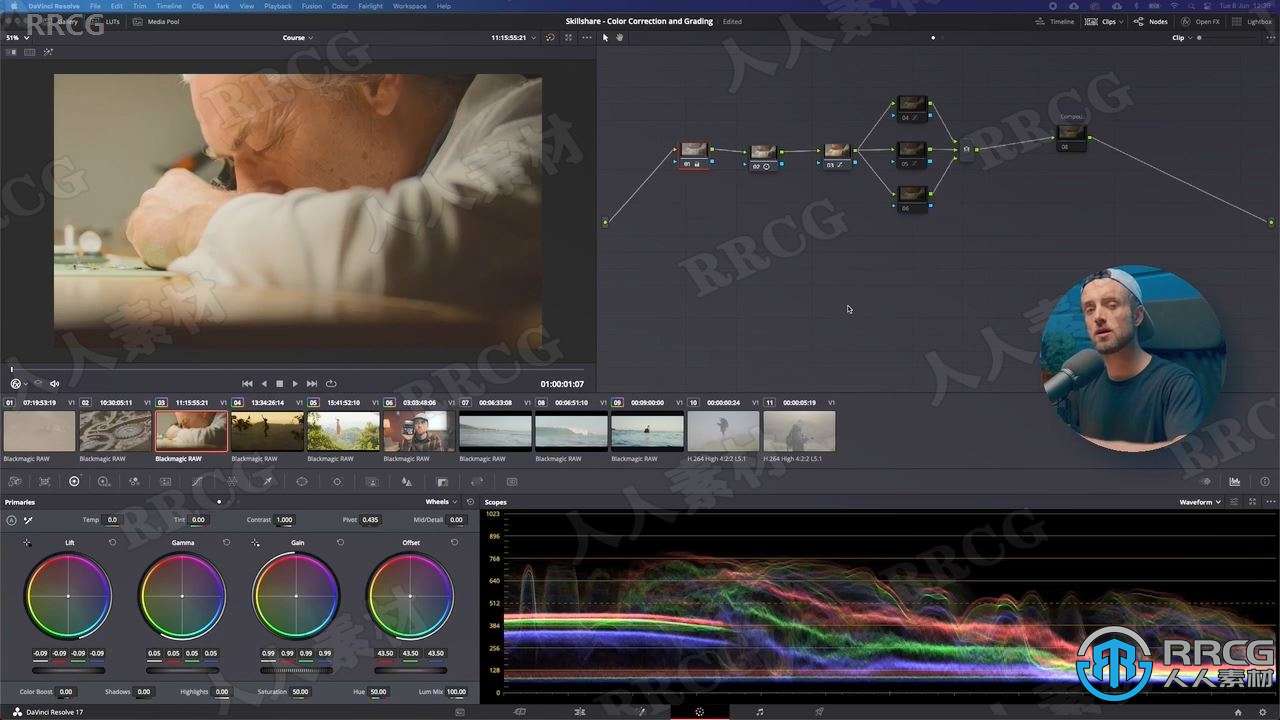This screenshot has height=720, width=1280.
Task: Open the Power Window palette icon
Action: point(302,481)
